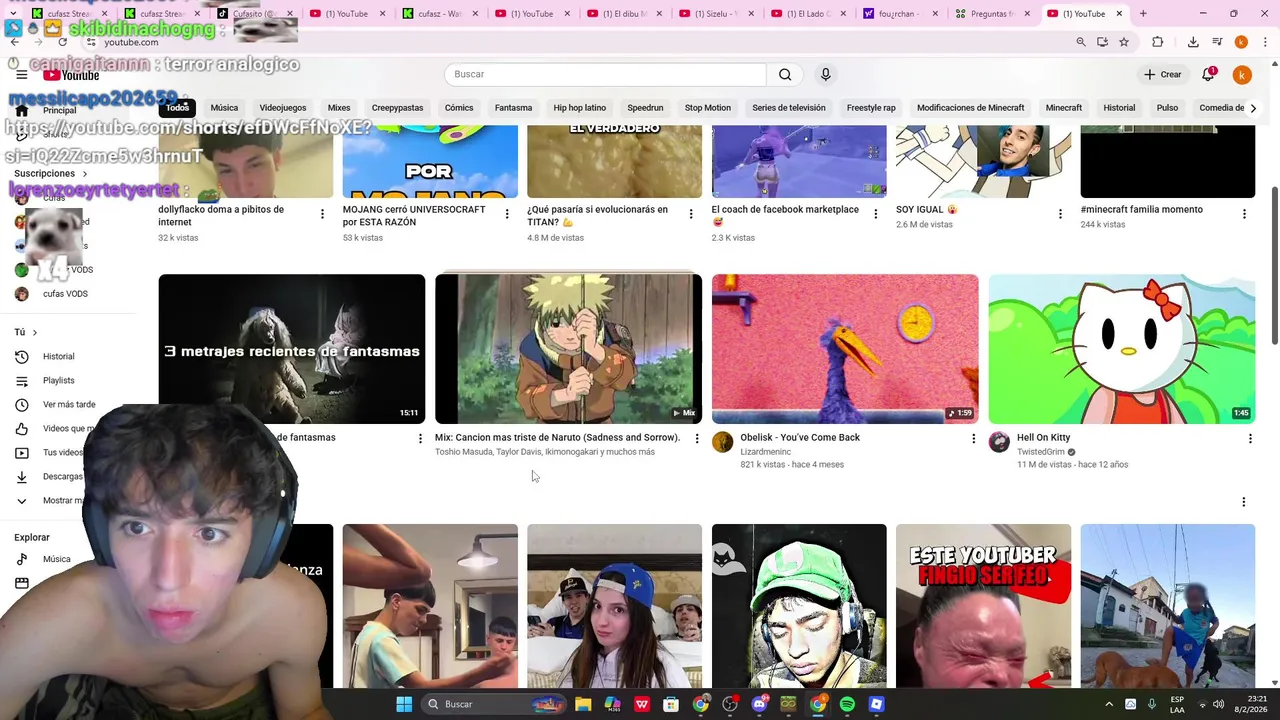Show hidden system tray icons
Viewport: 1280px width, 720px height.
tap(1108, 704)
